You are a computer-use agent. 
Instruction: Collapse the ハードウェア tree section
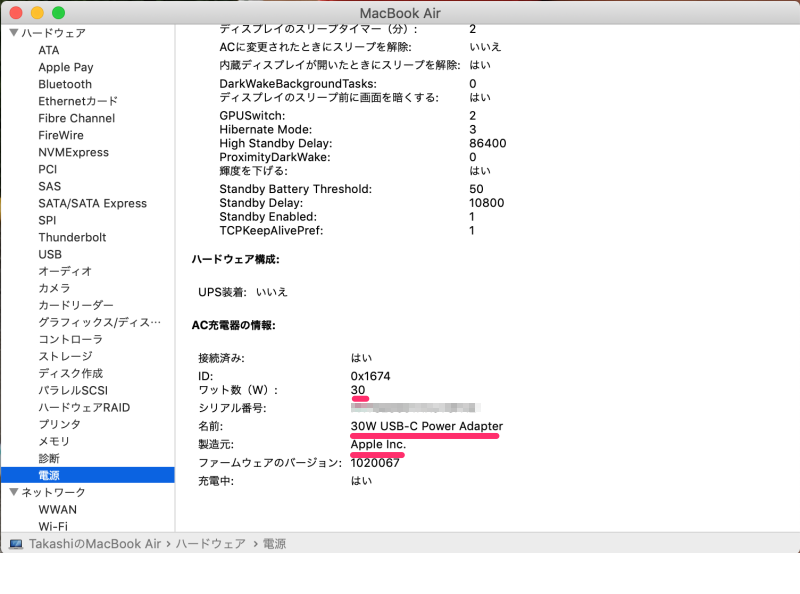(x=14, y=33)
